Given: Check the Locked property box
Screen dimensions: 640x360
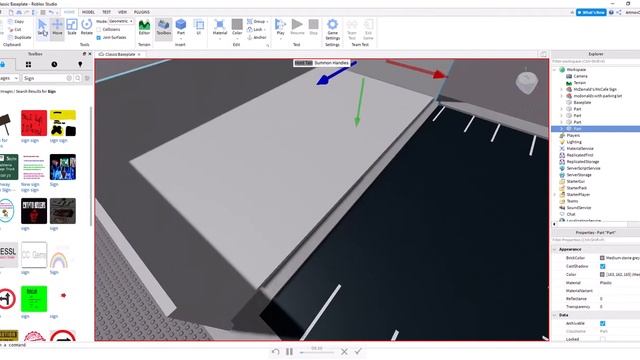Looking at the screenshot, I should 602,339.
